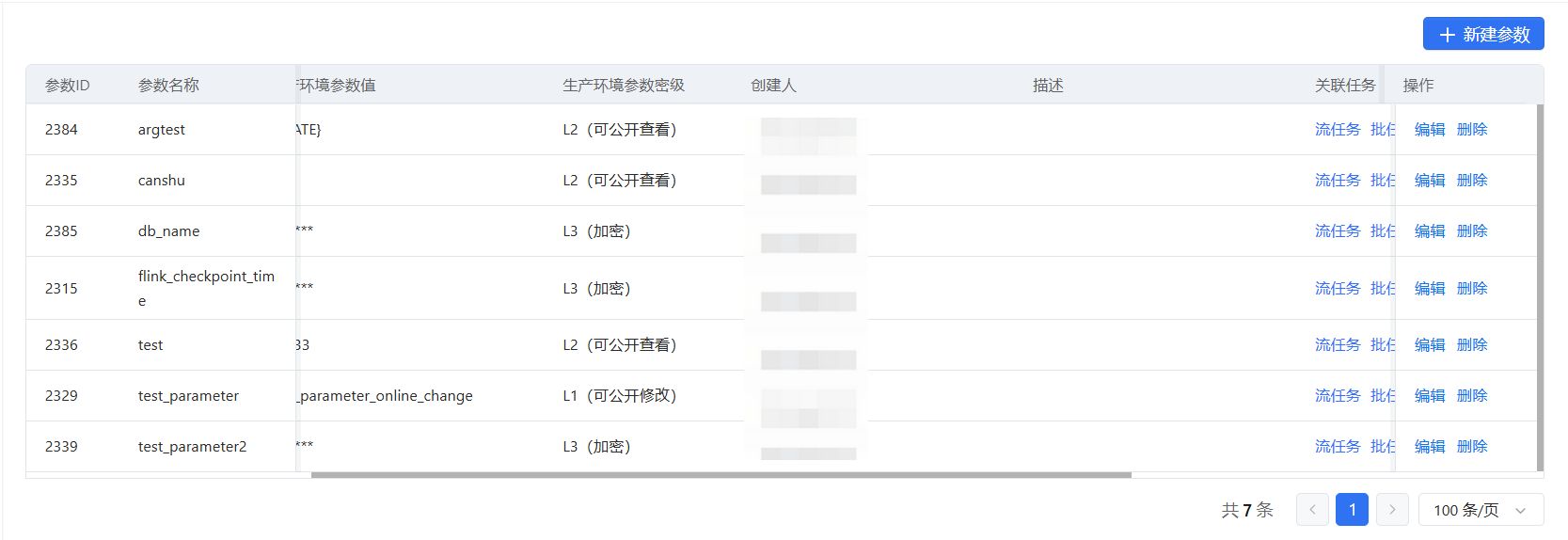Click the horizontal scrollbar of table
Viewport: 1568px width, 540px height.
coord(721,475)
